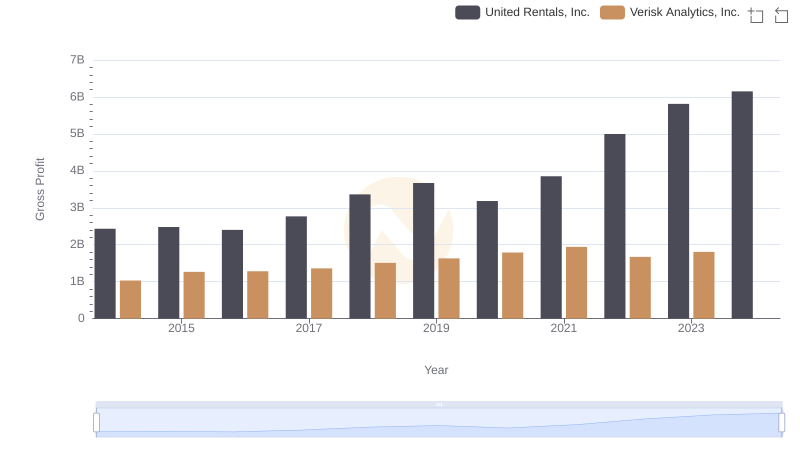The height and width of the screenshot is (461, 800).
Task: Select Verisk Analytics 2022 orange bar
Action: click(x=640, y=288)
